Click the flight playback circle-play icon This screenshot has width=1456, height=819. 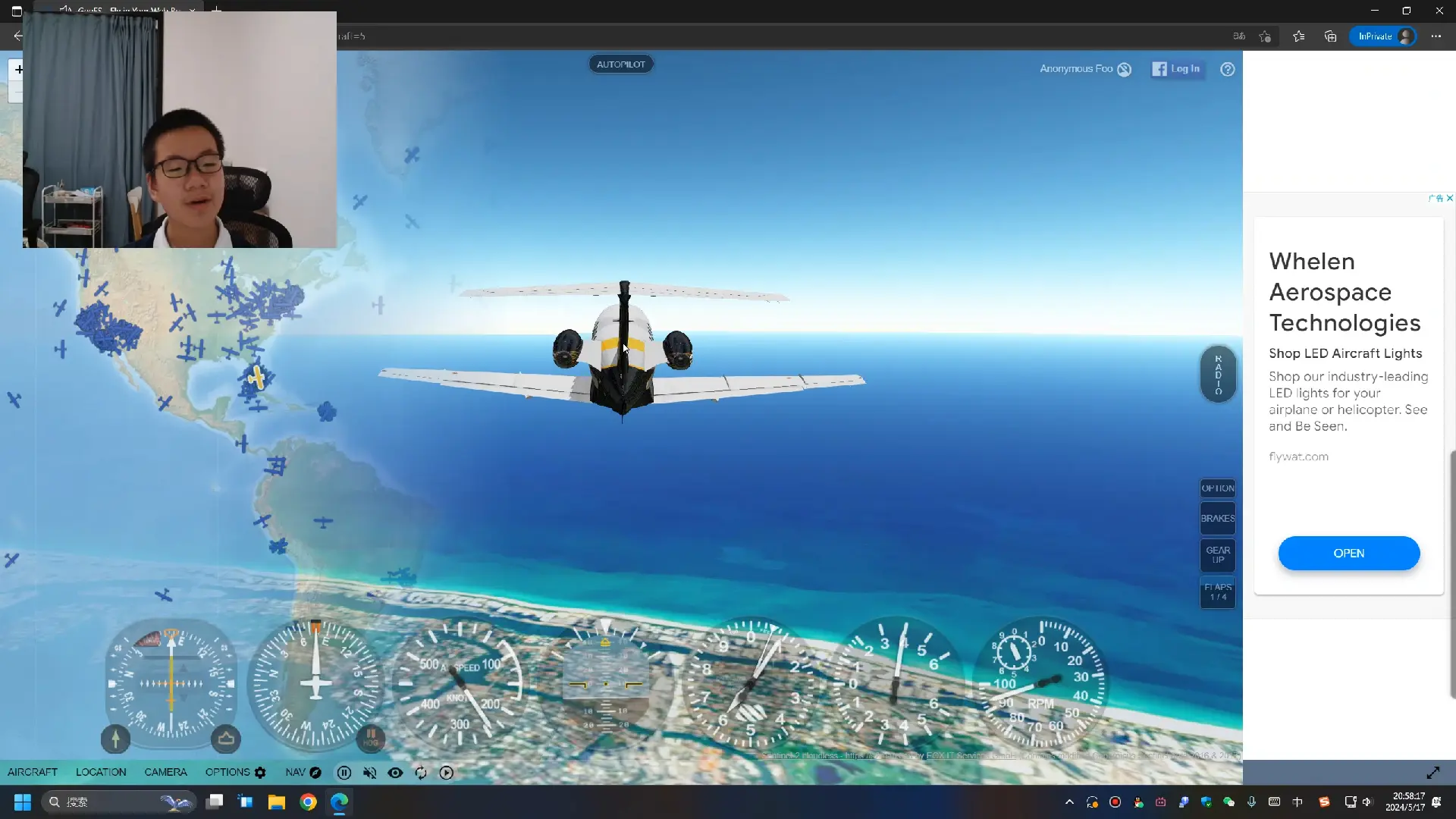point(447,773)
